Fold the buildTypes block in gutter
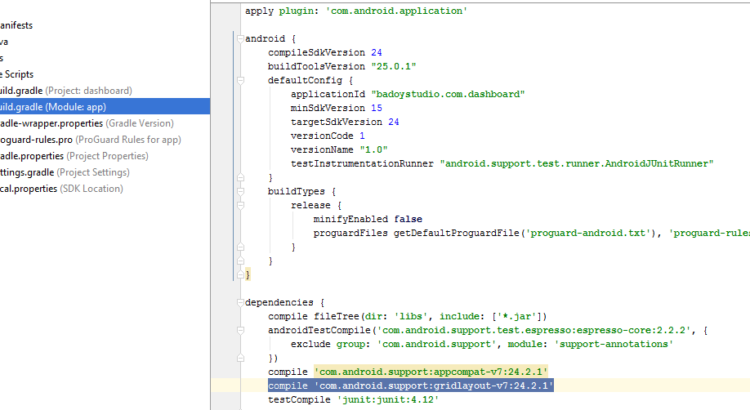The height and width of the screenshot is (410, 750). pyautogui.click(x=238, y=190)
